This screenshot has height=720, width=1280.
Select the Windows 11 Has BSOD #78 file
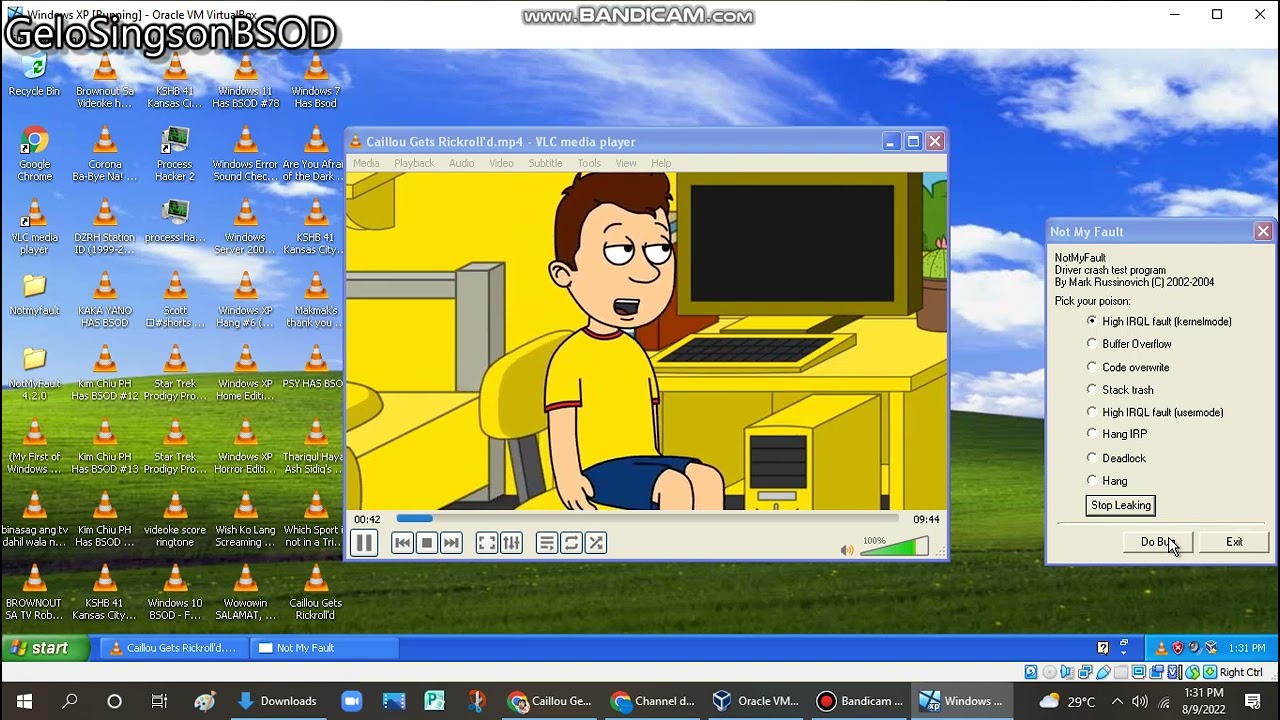coord(245,82)
